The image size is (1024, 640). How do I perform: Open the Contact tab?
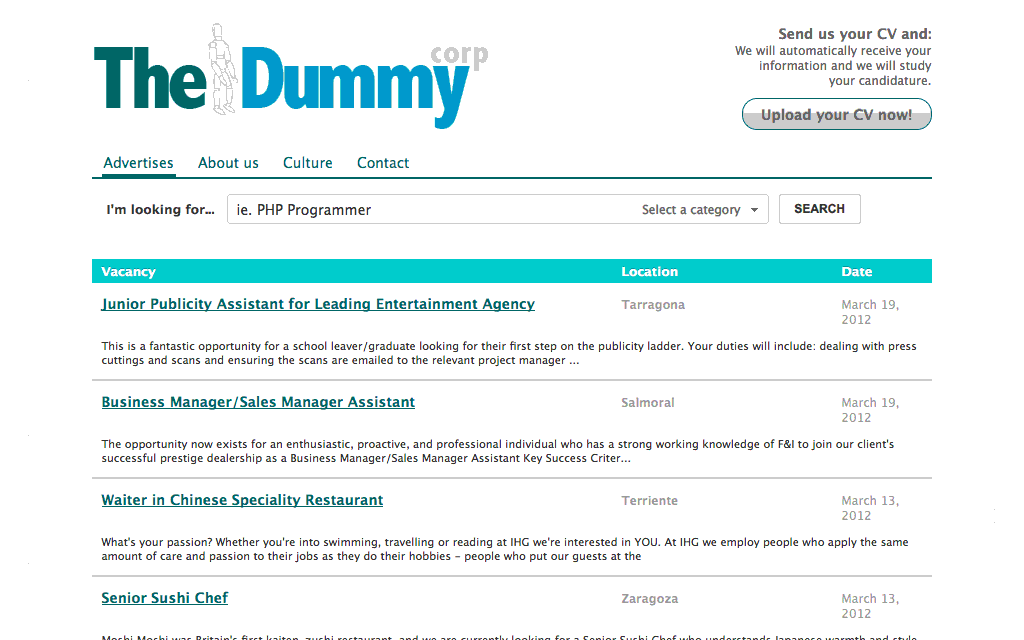(383, 163)
